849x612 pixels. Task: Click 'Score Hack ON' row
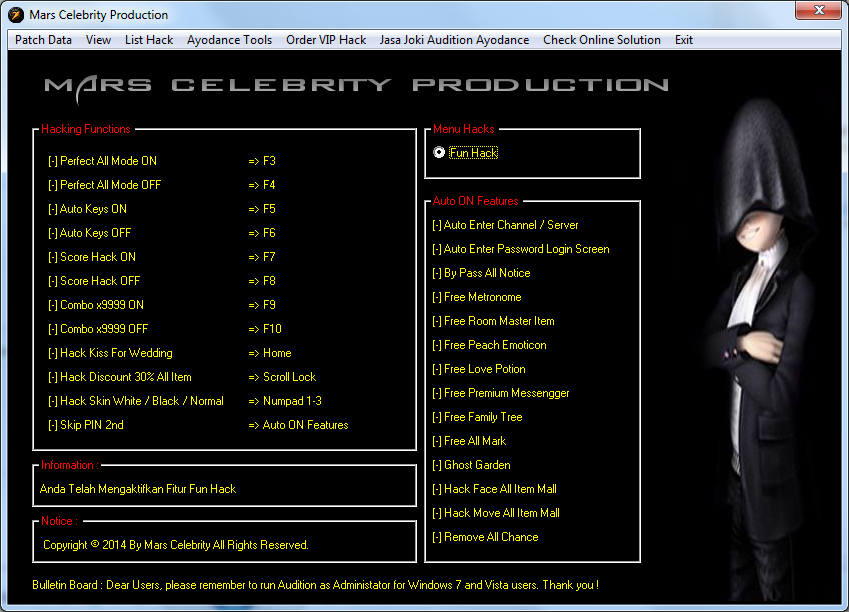click(92, 257)
